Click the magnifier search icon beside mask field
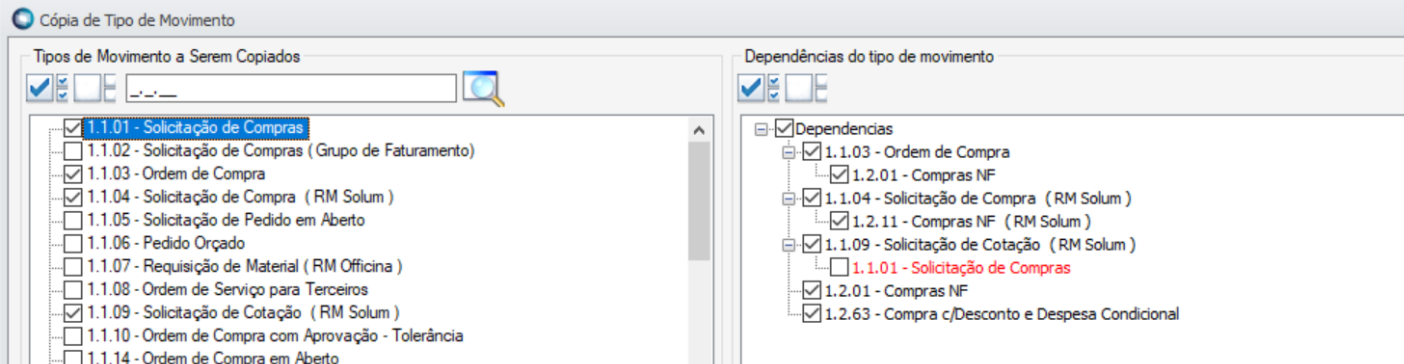The height and width of the screenshot is (364, 1404). click(483, 89)
